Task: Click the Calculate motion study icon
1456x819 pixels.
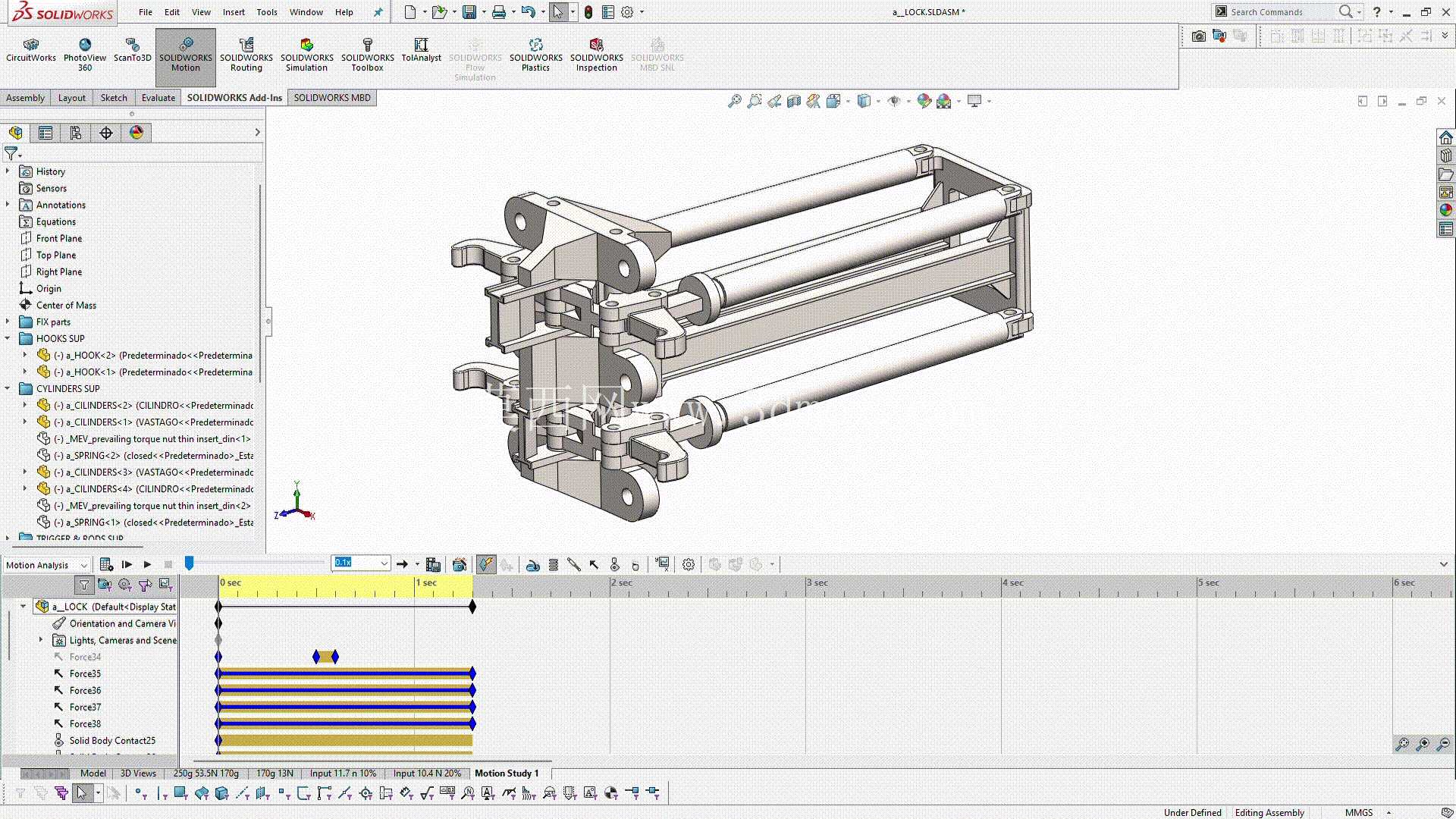Action: 106,564
